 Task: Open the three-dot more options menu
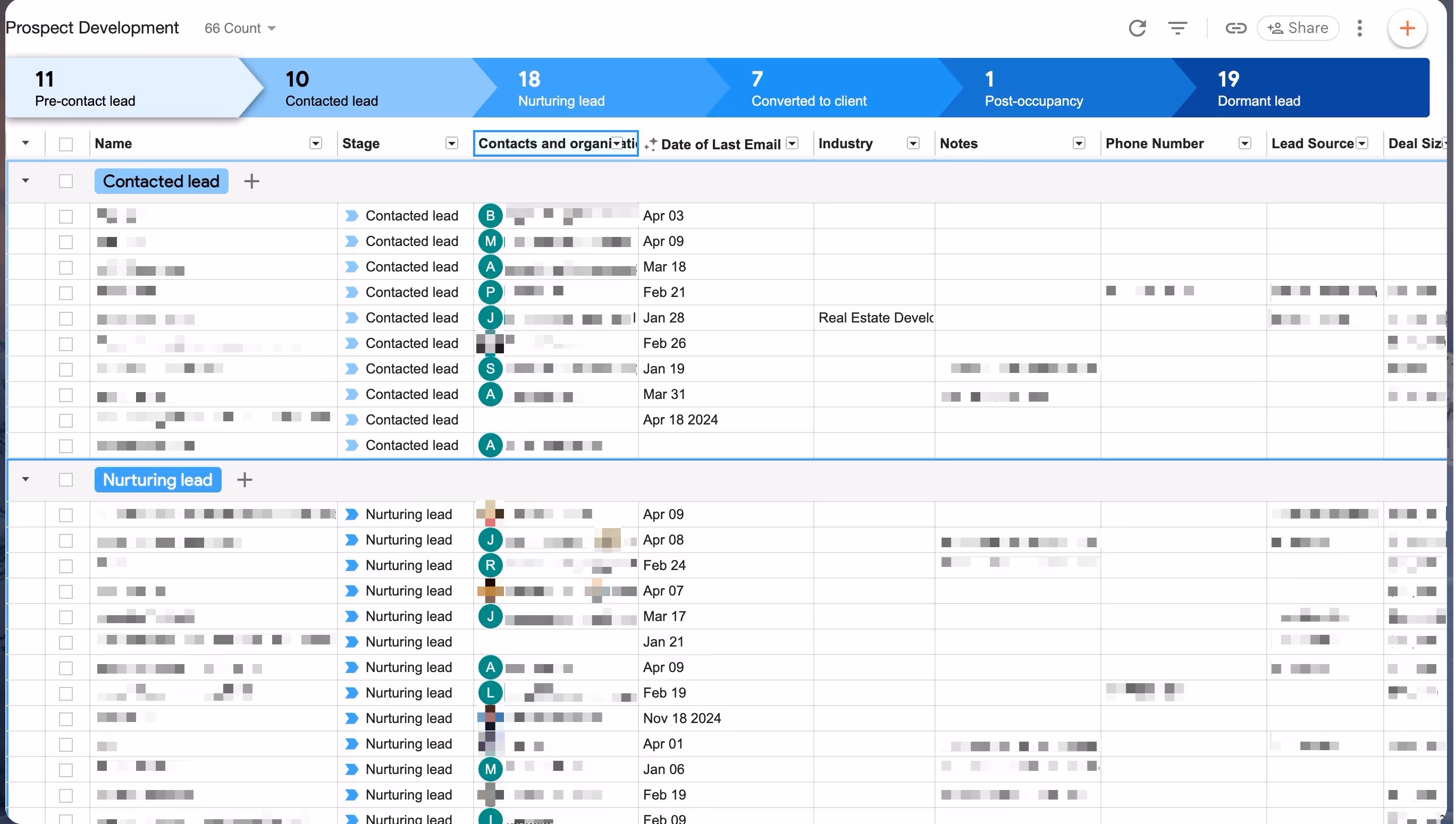pos(1359,28)
